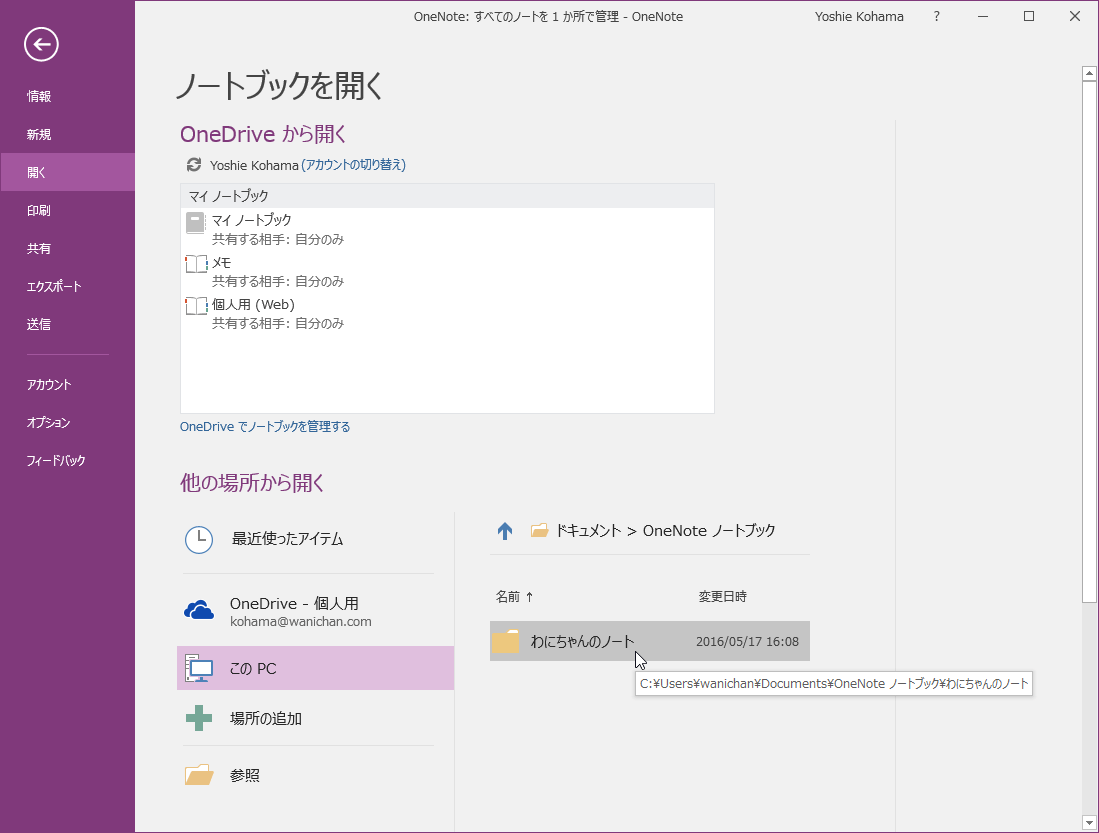Click the sync refresh icon beside Yoshie Kohama
The height and width of the screenshot is (833, 1099).
(x=193, y=165)
